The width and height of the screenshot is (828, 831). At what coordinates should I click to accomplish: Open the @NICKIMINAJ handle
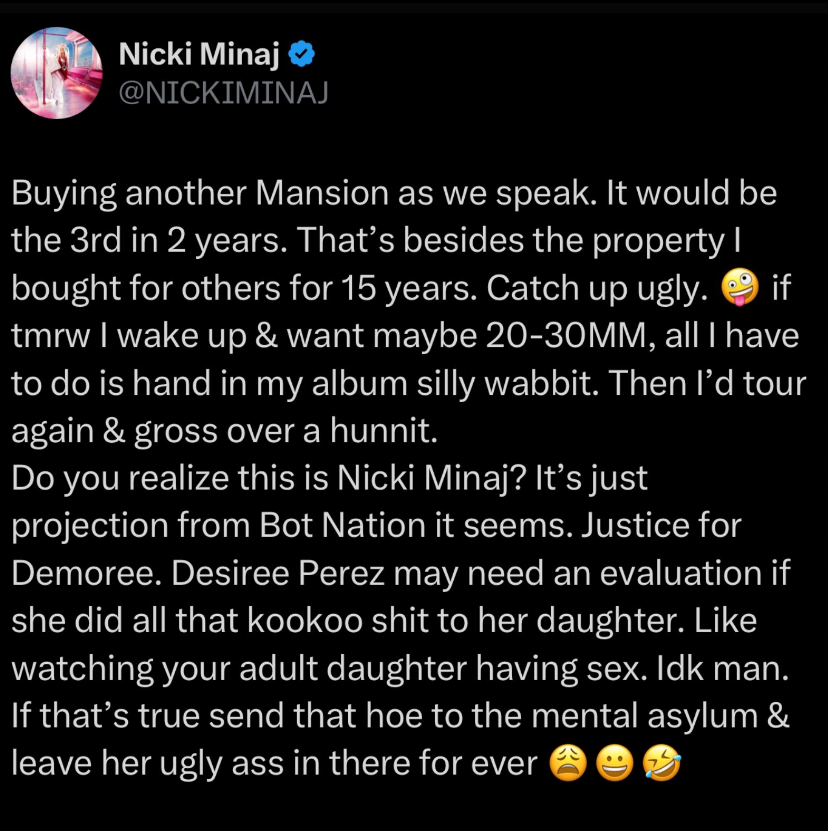223,94
